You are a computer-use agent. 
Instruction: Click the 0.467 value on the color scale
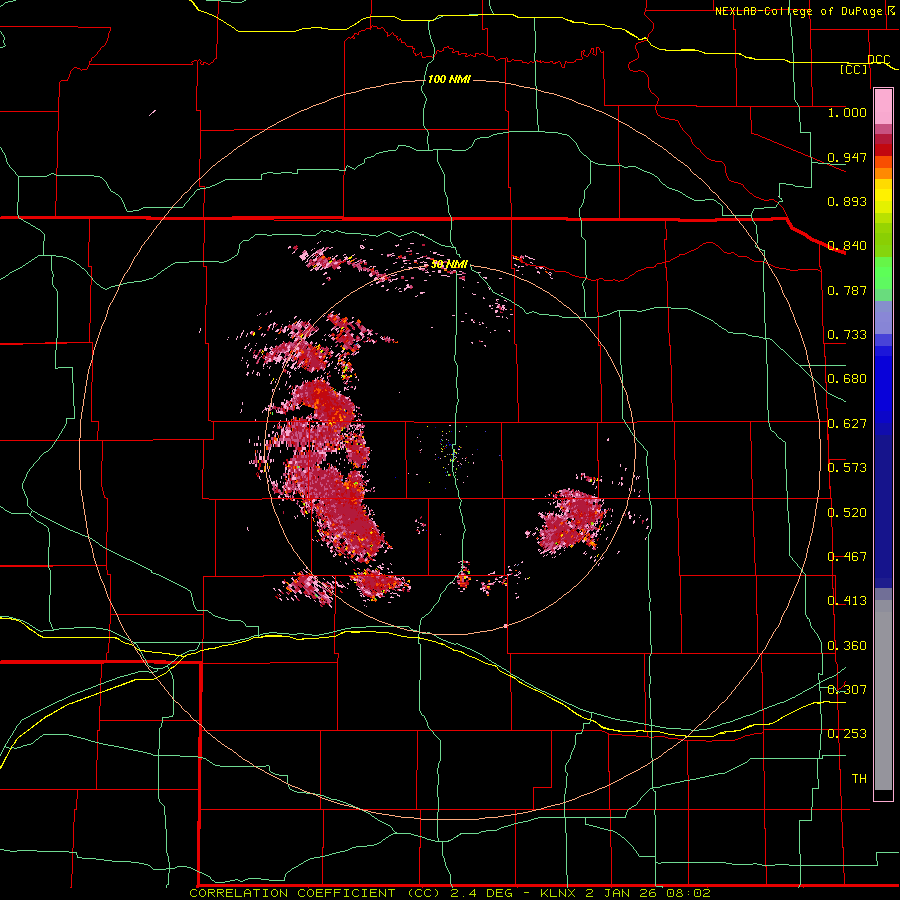pos(847,557)
